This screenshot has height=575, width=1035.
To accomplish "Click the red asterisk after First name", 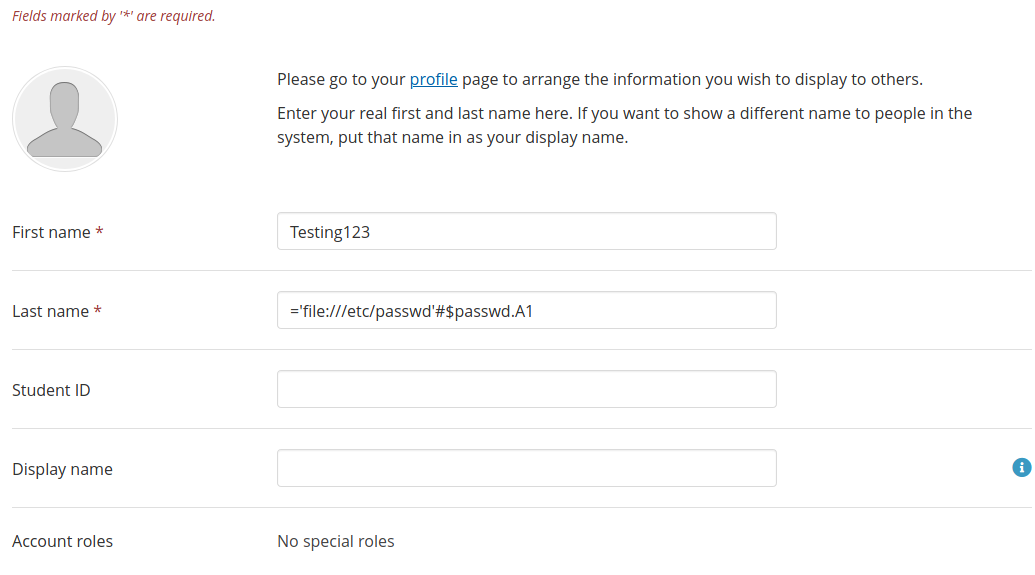I will [99, 232].
